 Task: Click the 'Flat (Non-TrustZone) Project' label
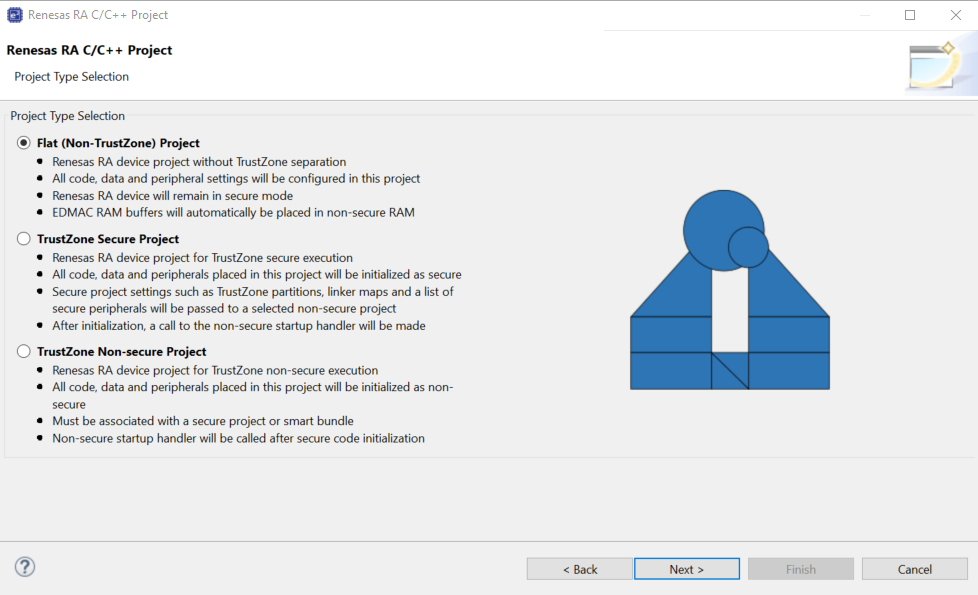(x=118, y=143)
